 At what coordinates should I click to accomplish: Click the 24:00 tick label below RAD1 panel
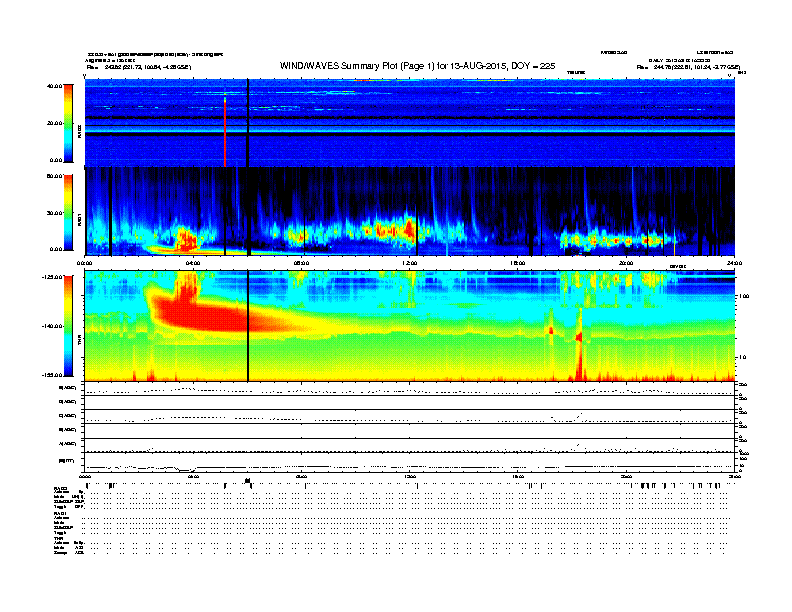pyautogui.click(x=734, y=263)
